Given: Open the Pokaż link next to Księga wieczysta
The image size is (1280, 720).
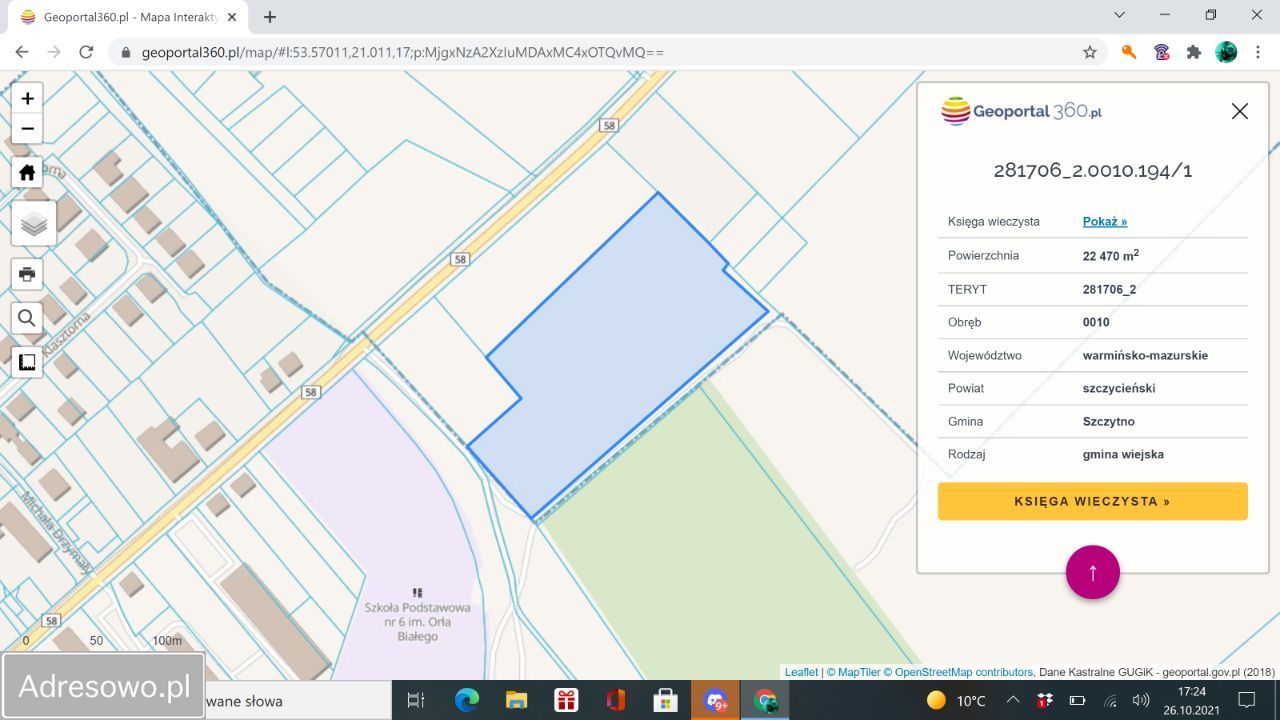Looking at the screenshot, I should (x=1102, y=221).
